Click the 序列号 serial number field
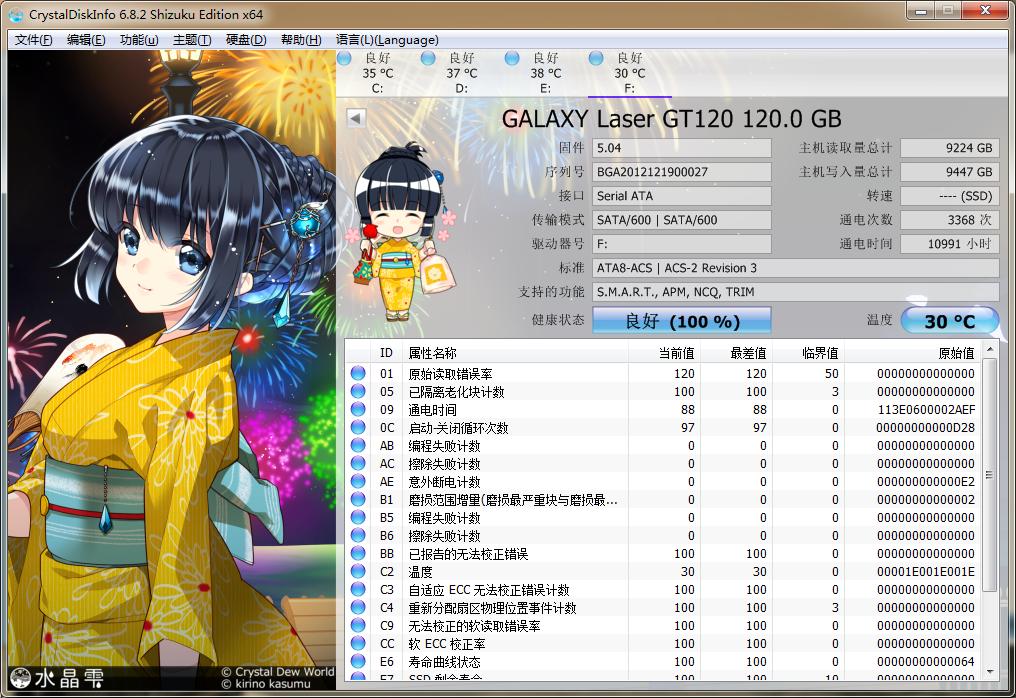This screenshot has height=698, width=1016. (x=681, y=171)
